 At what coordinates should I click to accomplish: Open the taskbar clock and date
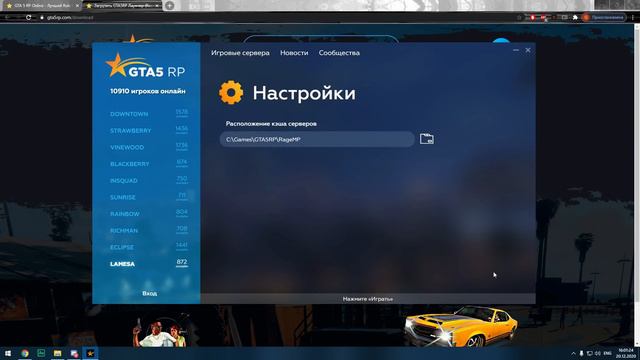coord(625,353)
